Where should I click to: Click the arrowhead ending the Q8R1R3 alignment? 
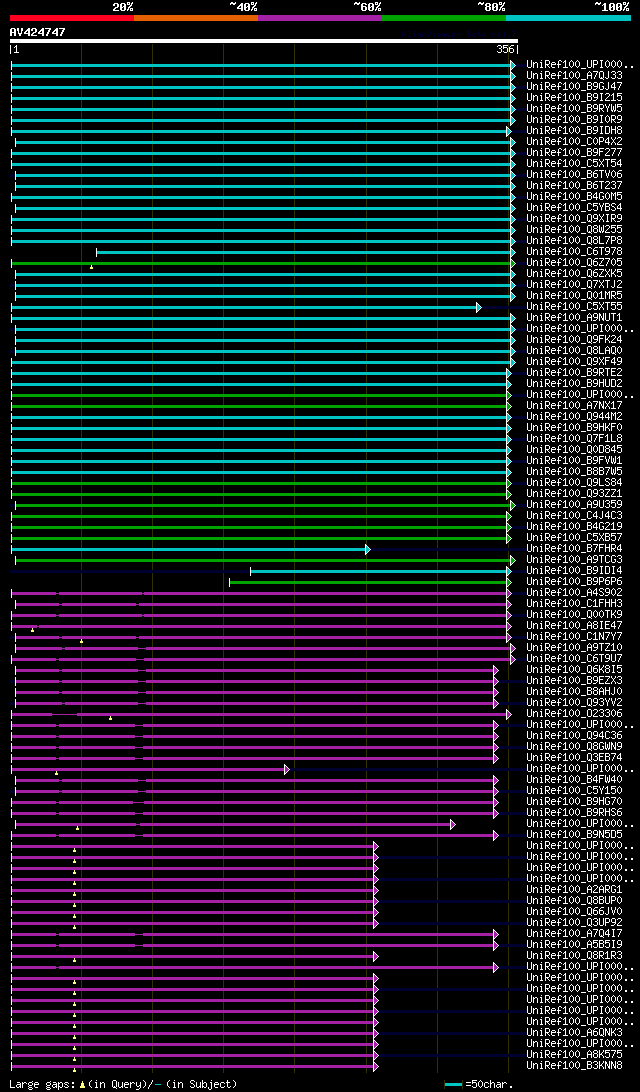[376, 957]
